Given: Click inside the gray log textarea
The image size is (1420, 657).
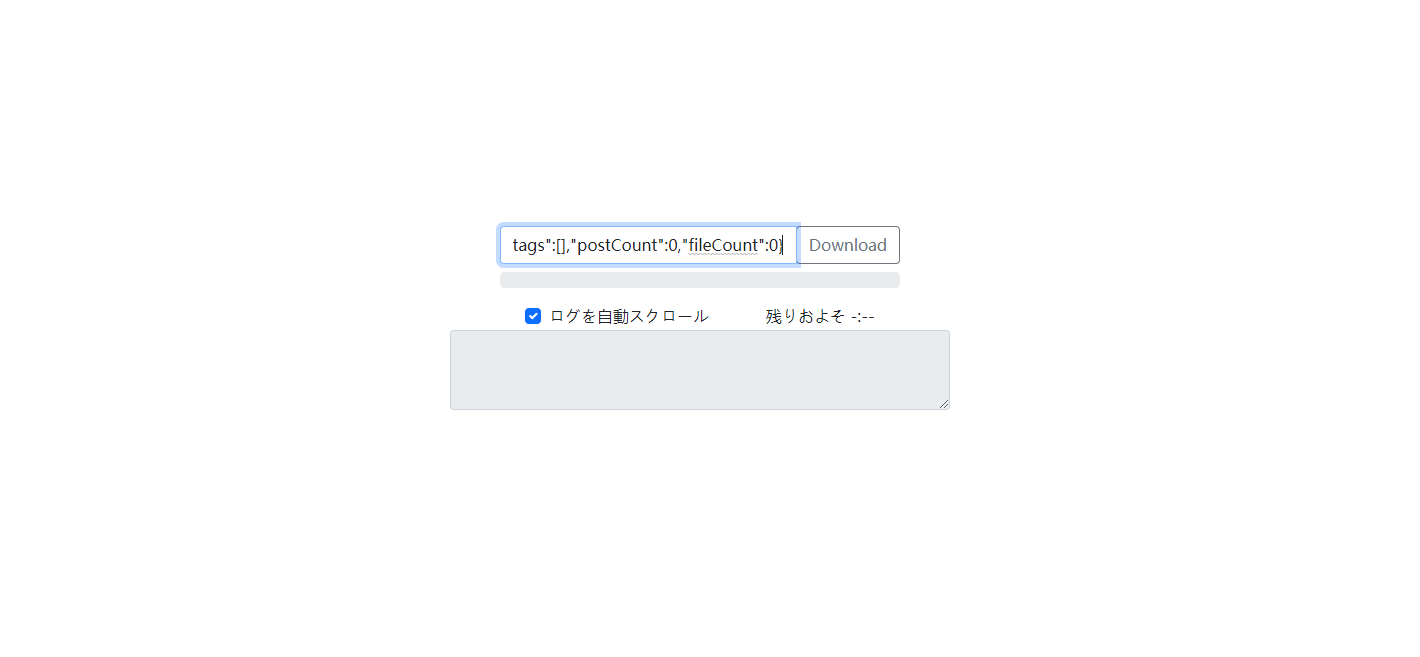Looking at the screenshot, I should click(x=700, y=370).
